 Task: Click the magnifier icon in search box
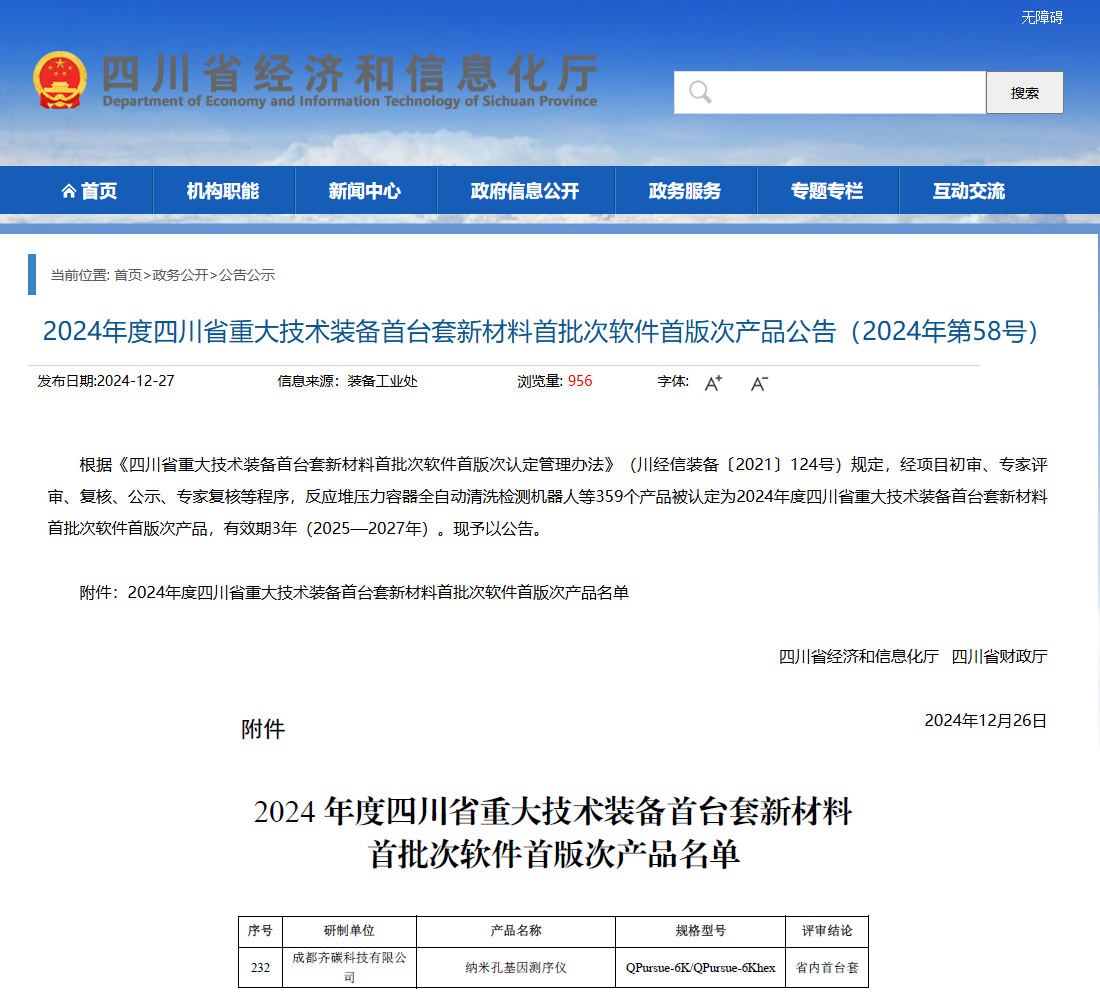coord(699,92)
